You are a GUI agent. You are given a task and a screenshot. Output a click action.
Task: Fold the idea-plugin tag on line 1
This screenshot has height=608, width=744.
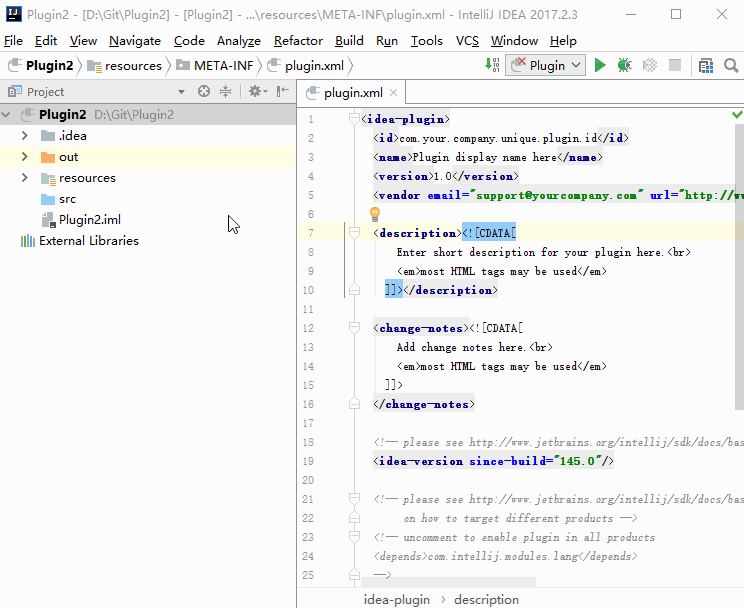pyautogui.click(x=354, y=119)
